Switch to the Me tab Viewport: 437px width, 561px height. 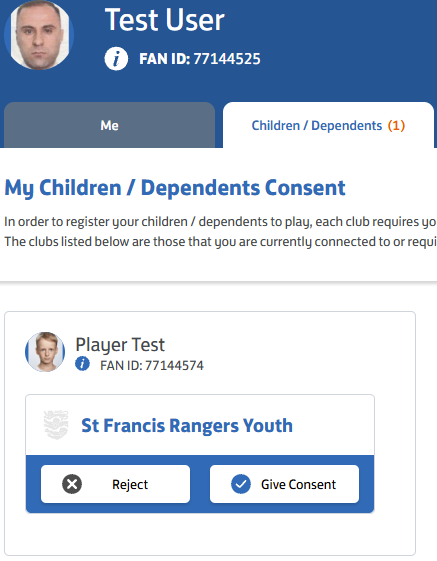[x=110, y=125]
